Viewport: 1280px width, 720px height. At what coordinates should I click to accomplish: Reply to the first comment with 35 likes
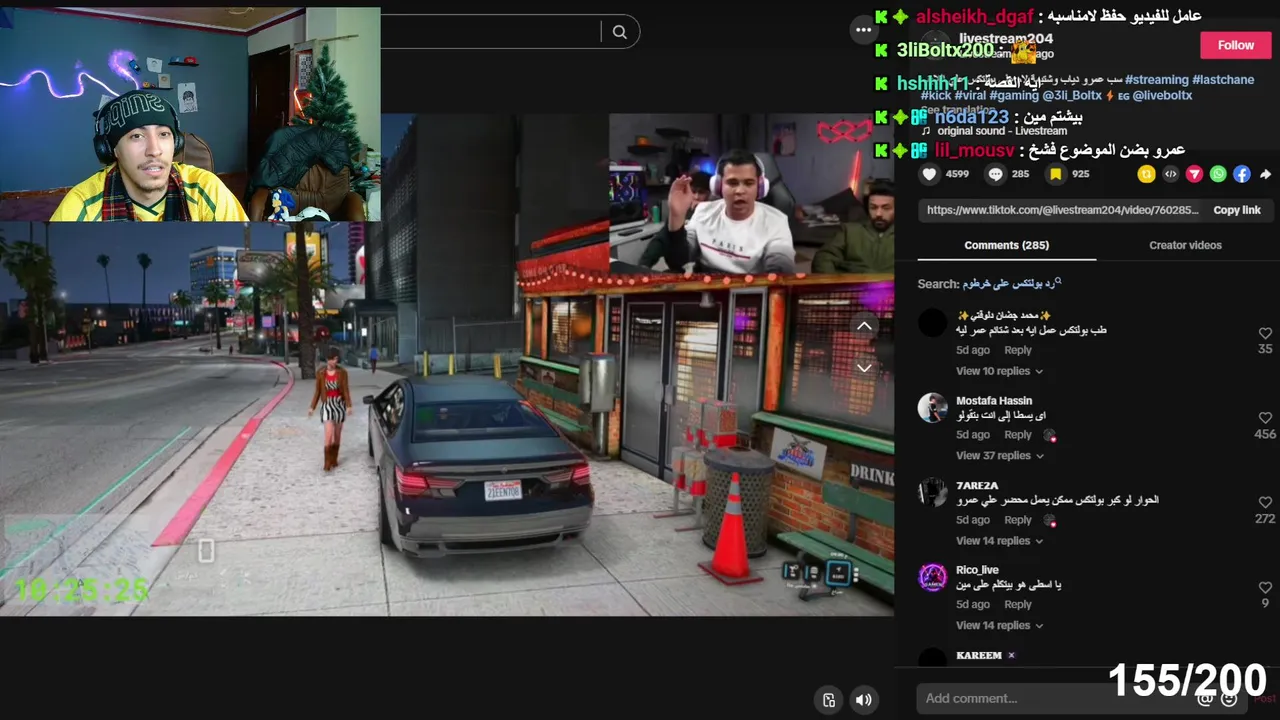click(1018, 350)
